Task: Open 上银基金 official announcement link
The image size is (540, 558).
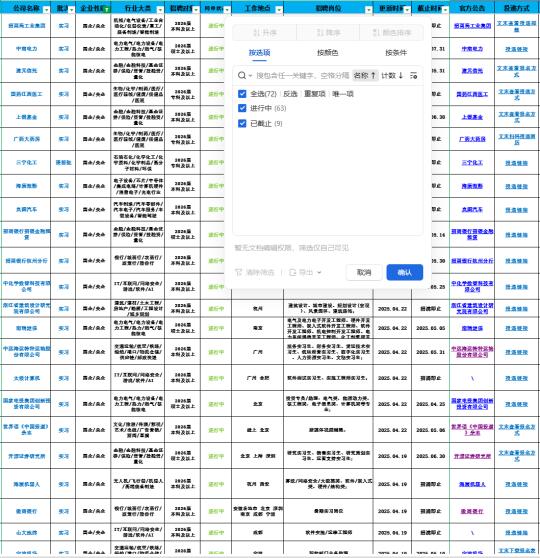Action: [472, 117]
